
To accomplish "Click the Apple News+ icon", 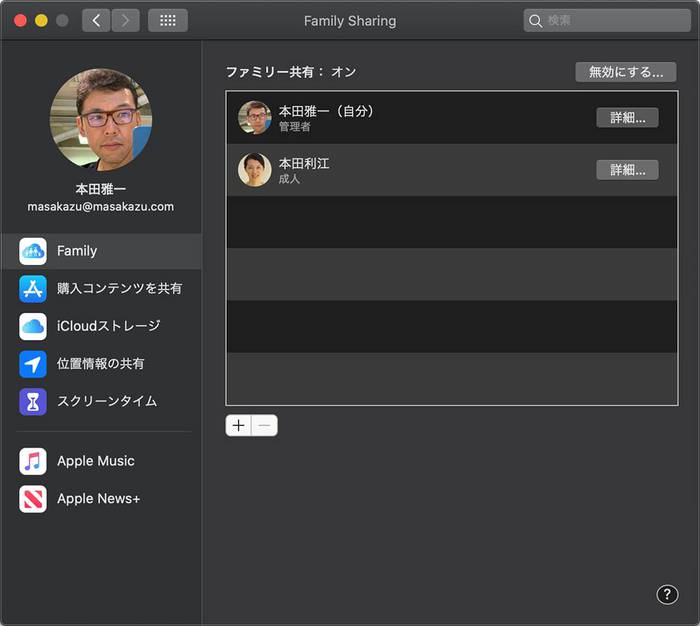I will pos(33,499).
